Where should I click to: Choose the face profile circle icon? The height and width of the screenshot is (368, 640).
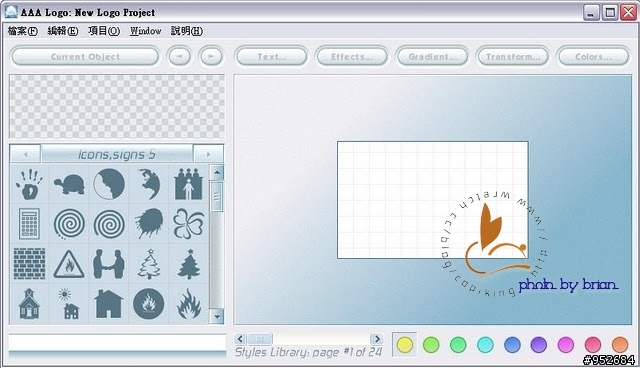[109, 184]
